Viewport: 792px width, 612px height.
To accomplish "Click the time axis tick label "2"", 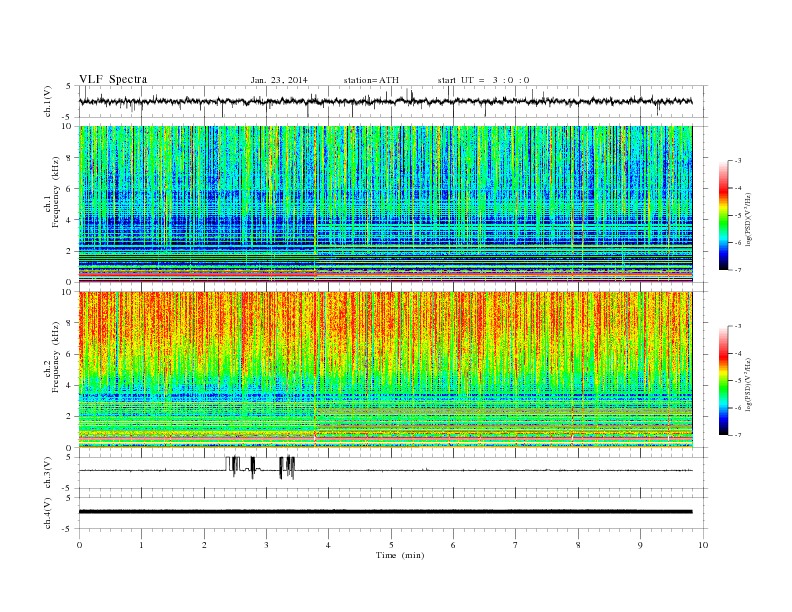I will [204, 545].
